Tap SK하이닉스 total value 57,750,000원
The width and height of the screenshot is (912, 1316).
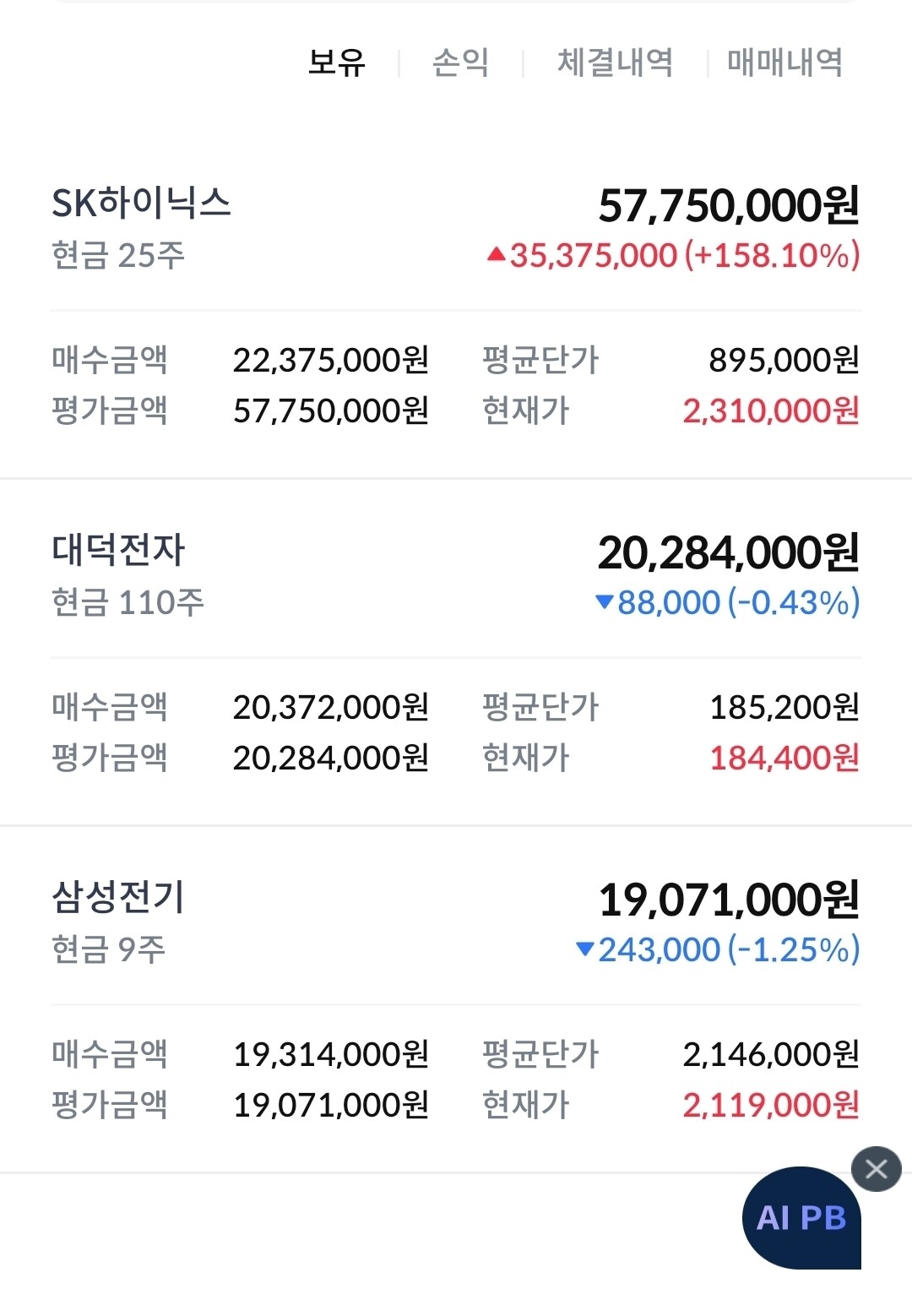coord(729,205)
